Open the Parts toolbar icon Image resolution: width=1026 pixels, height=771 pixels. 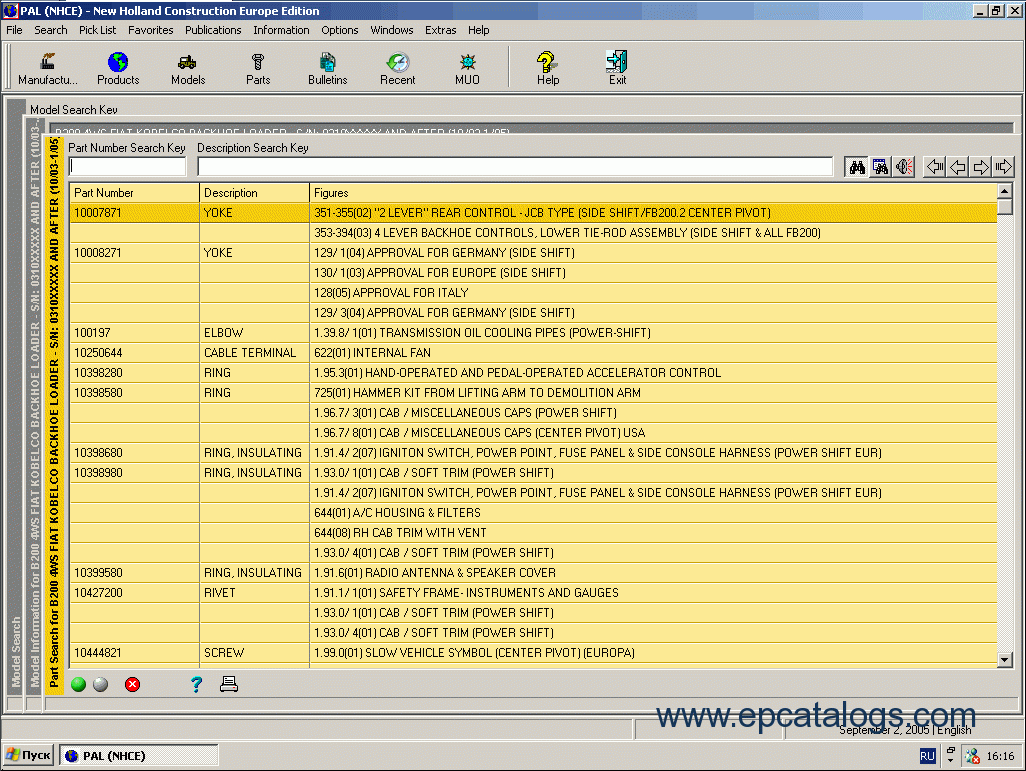[x=258, y=68]
